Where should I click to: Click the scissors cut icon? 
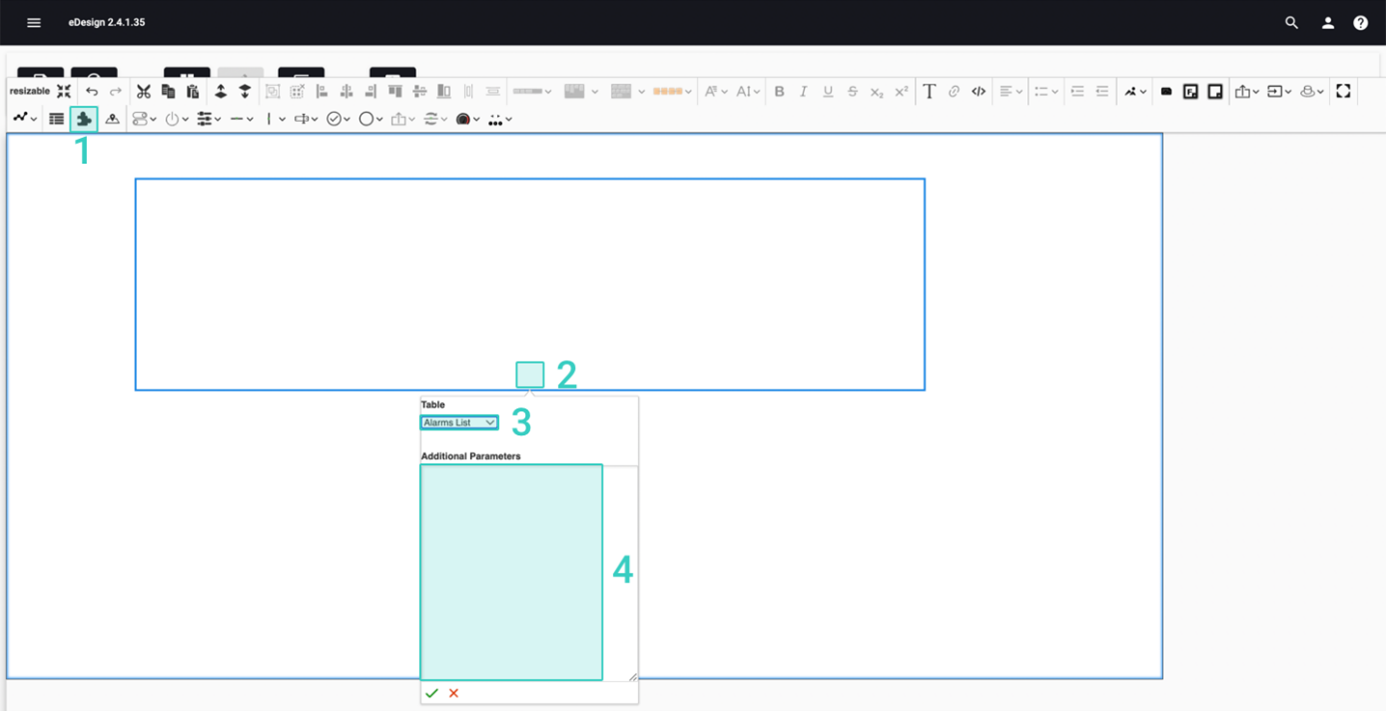tap(144, 91)
